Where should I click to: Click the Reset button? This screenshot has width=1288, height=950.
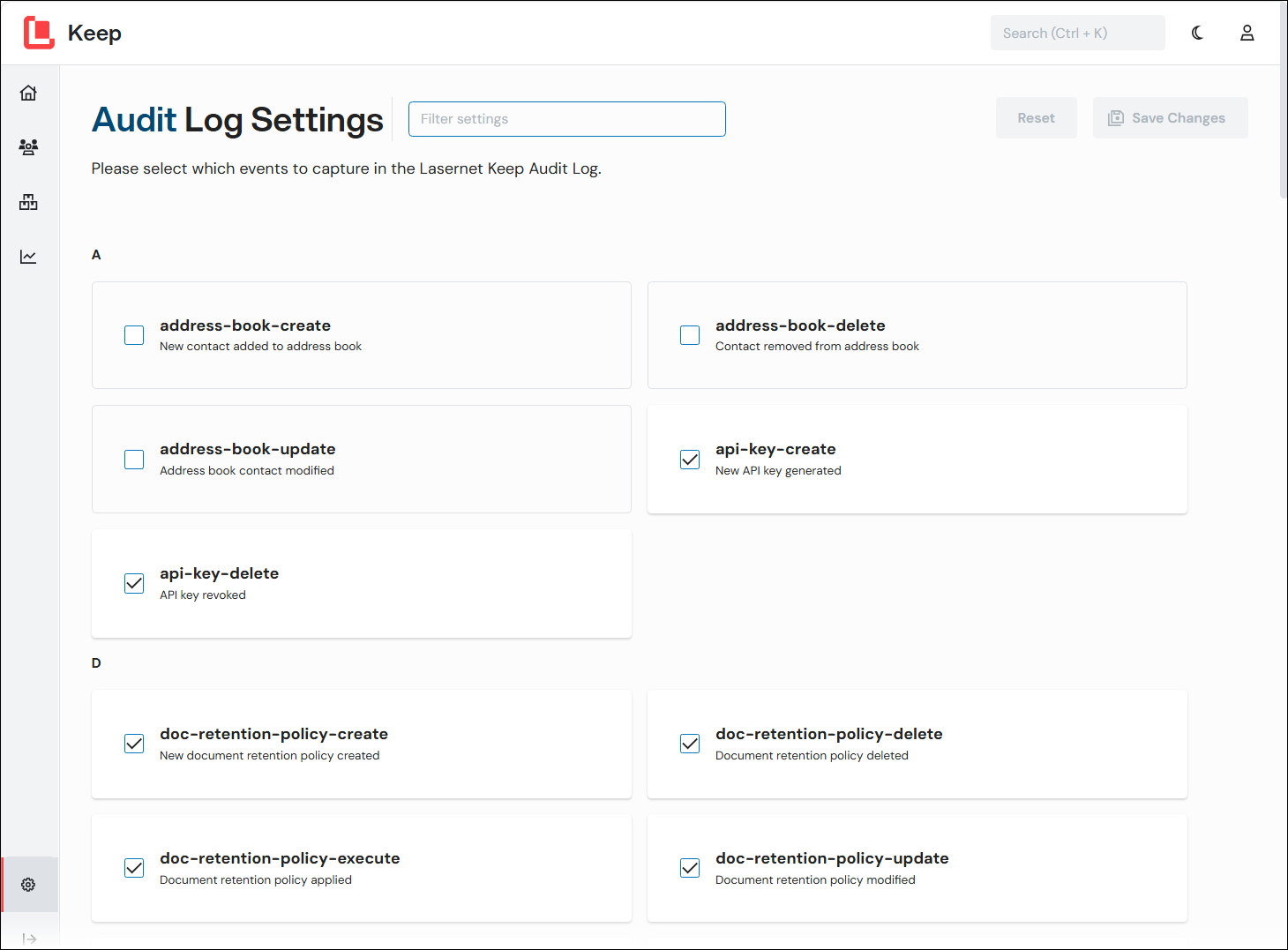click(1036, 118)
